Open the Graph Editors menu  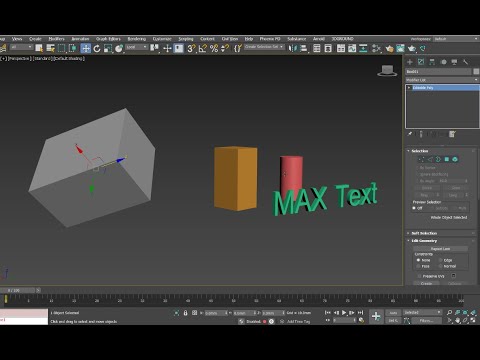coord(108,39)
